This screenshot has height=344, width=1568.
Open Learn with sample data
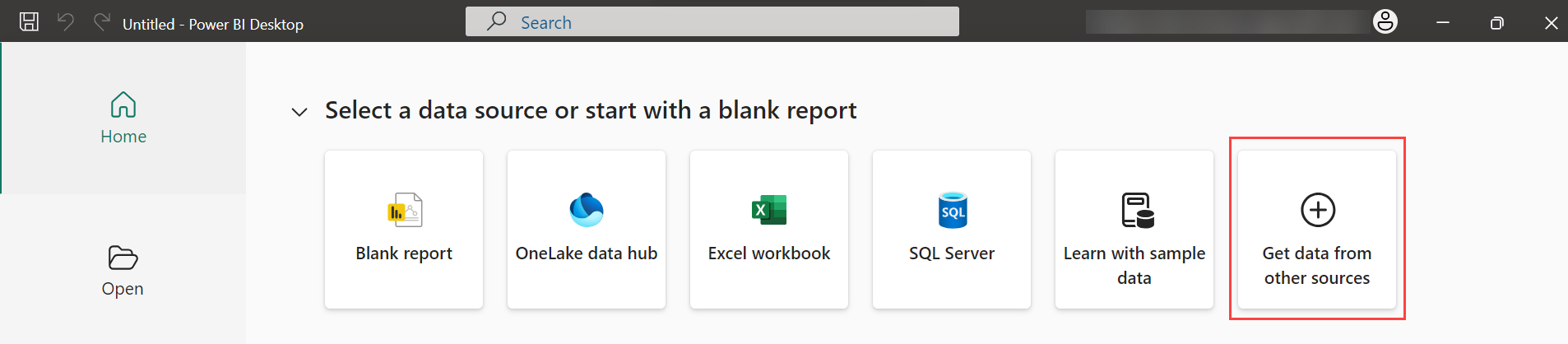click(x=1134, y=230)
